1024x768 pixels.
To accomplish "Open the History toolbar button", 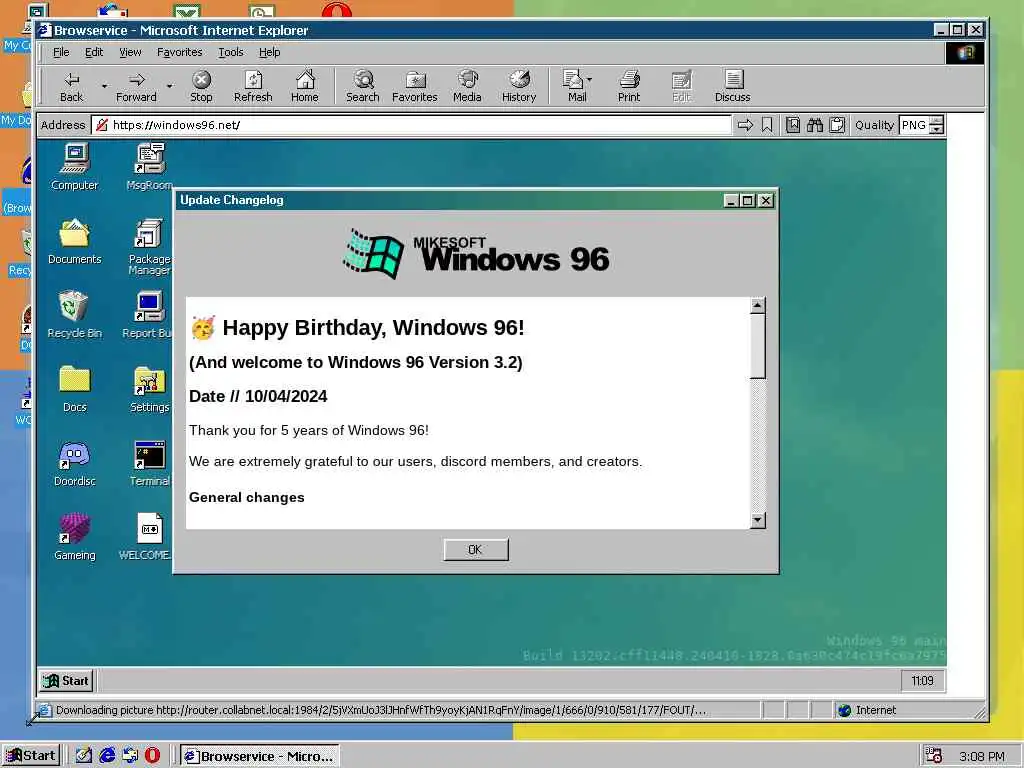I will [519, 86].
